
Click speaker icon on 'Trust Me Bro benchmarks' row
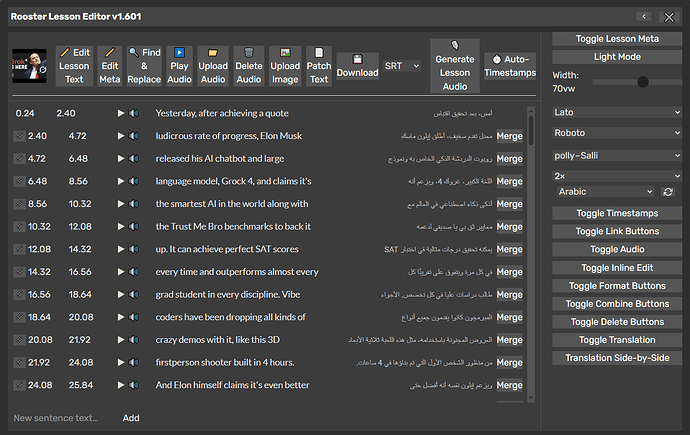click(x=134, y=227)
